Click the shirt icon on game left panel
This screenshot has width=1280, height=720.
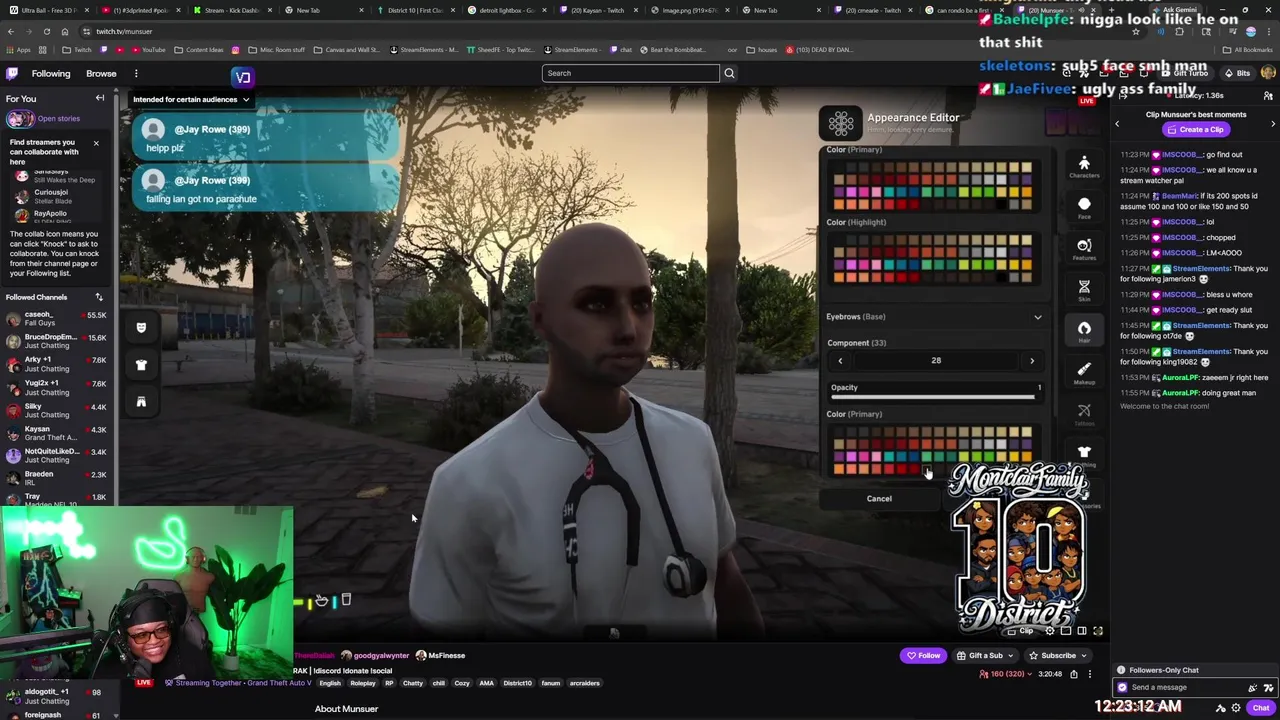click(x=141, y=365)
